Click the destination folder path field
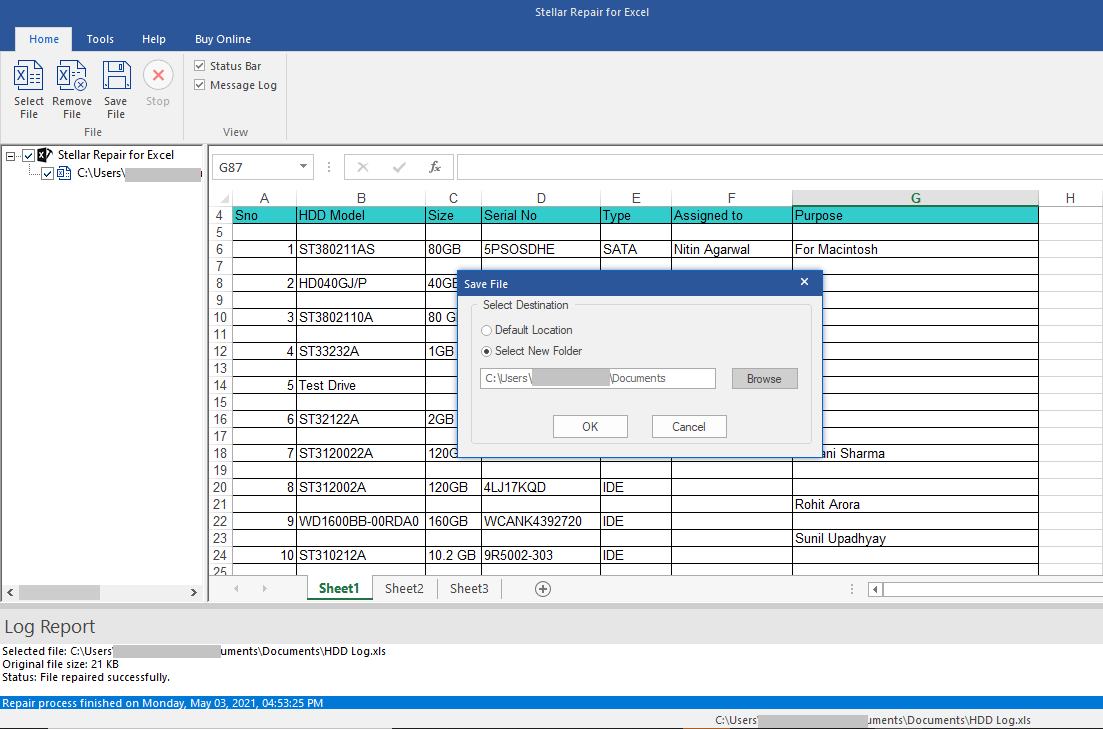Image resolution: width=1103 pixels, height=729 pixels. pos(598,379)
